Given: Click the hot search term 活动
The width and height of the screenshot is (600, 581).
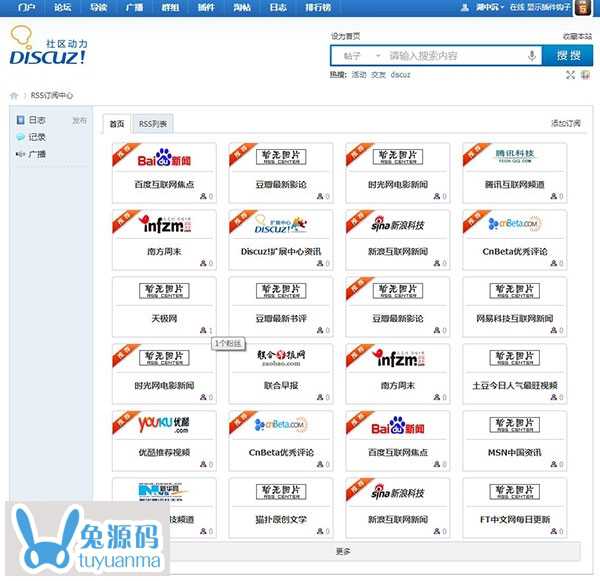Looking at the screenshot, I should [359, 75].
